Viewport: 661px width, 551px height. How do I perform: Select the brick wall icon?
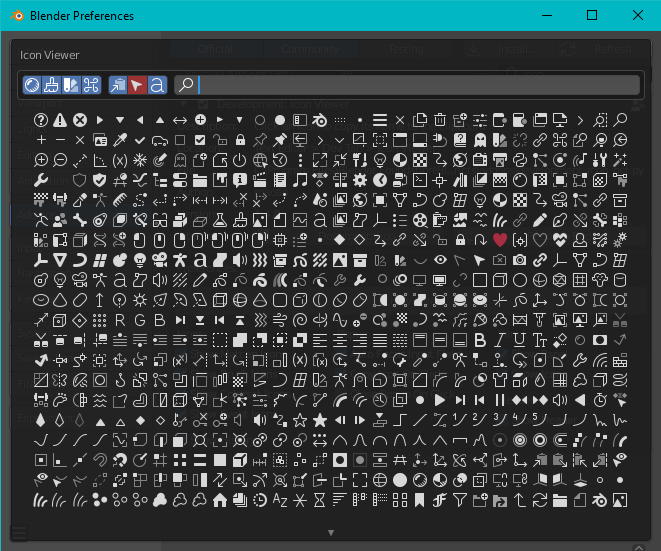click(620, 360)
